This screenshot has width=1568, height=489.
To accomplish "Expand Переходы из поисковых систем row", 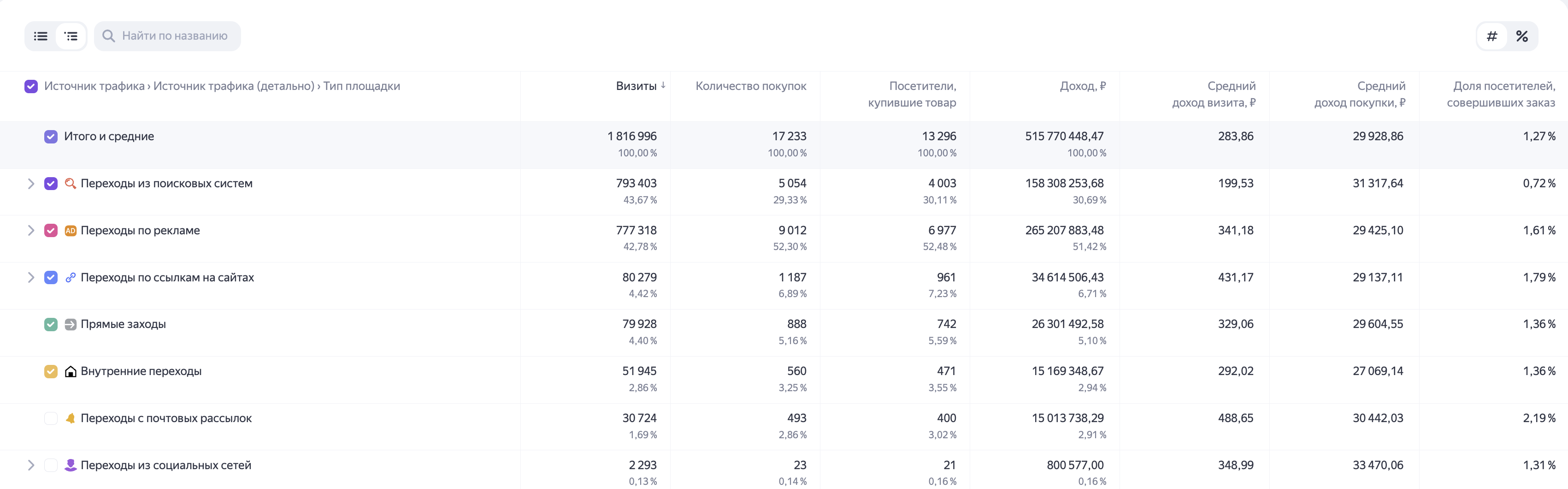I will tap(30, 183).
